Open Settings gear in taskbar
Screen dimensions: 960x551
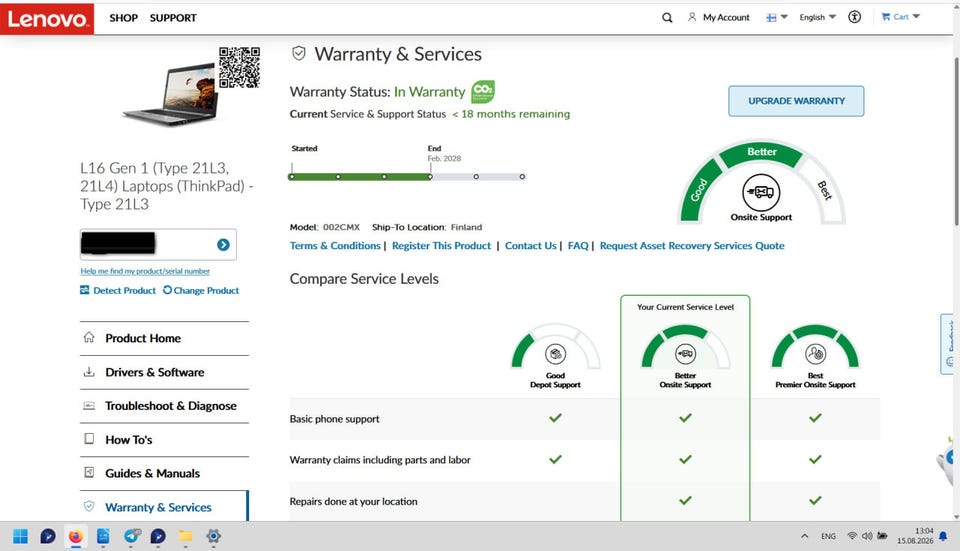213,536
